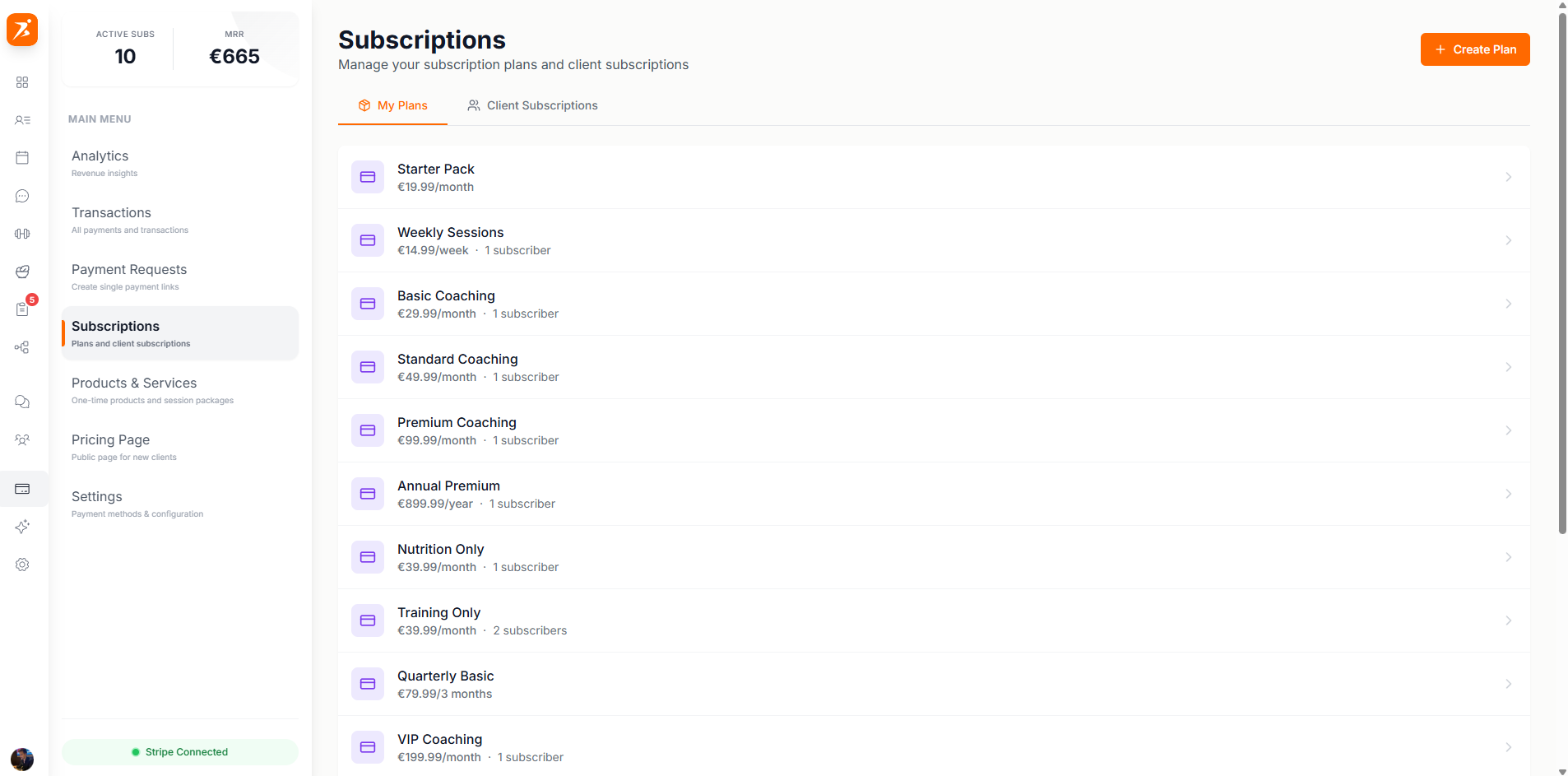The width and height of the screenshot is (1568, 776).
Task: Expand the Starter Pack plan chevron
Action: point(1509,177)
